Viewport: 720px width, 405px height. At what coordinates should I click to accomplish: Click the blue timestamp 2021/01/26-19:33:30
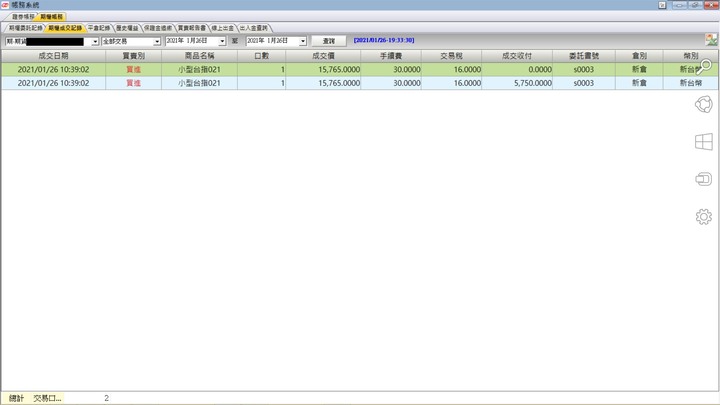coord(384,40)
